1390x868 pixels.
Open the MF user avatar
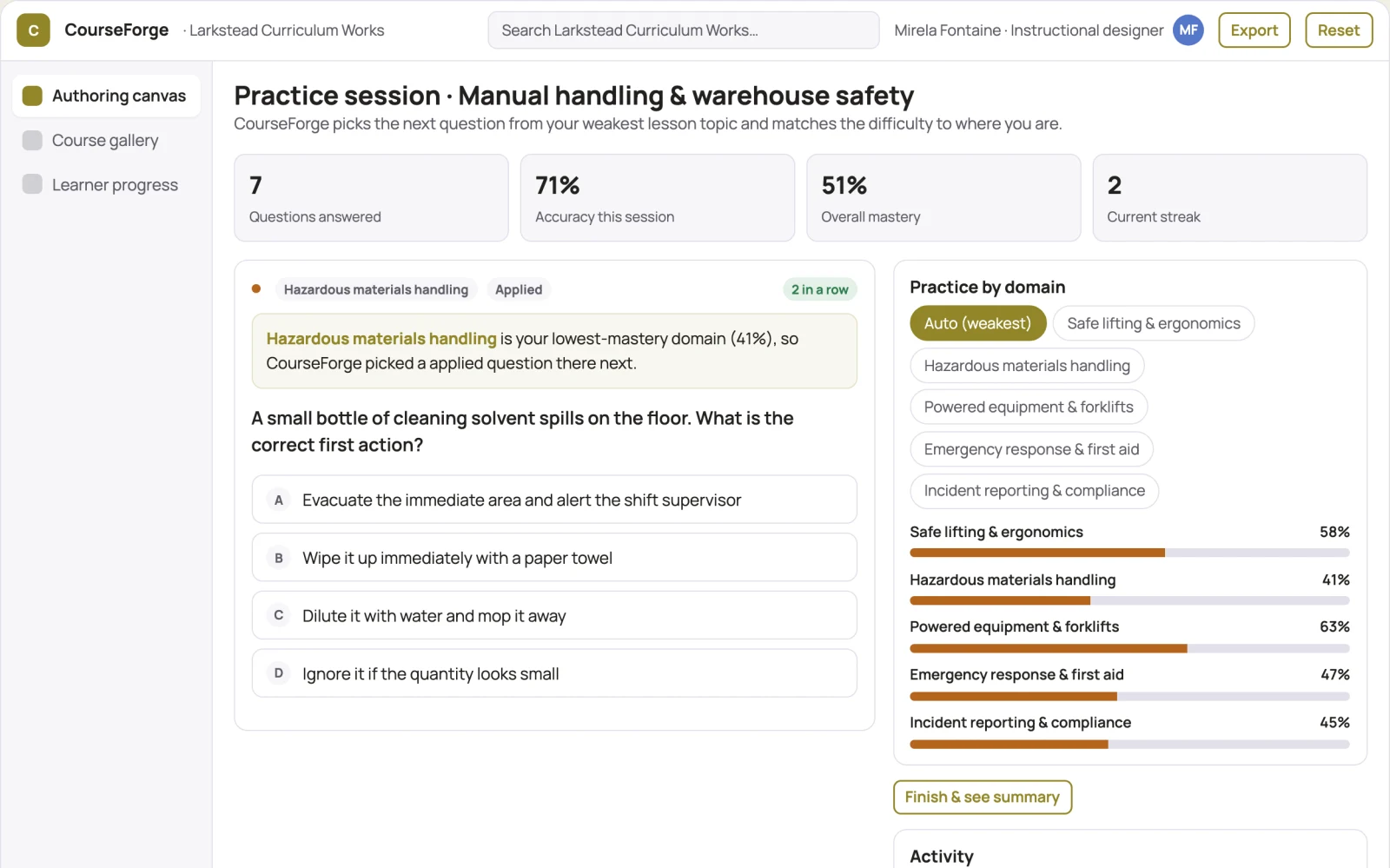pos(1188,30)
